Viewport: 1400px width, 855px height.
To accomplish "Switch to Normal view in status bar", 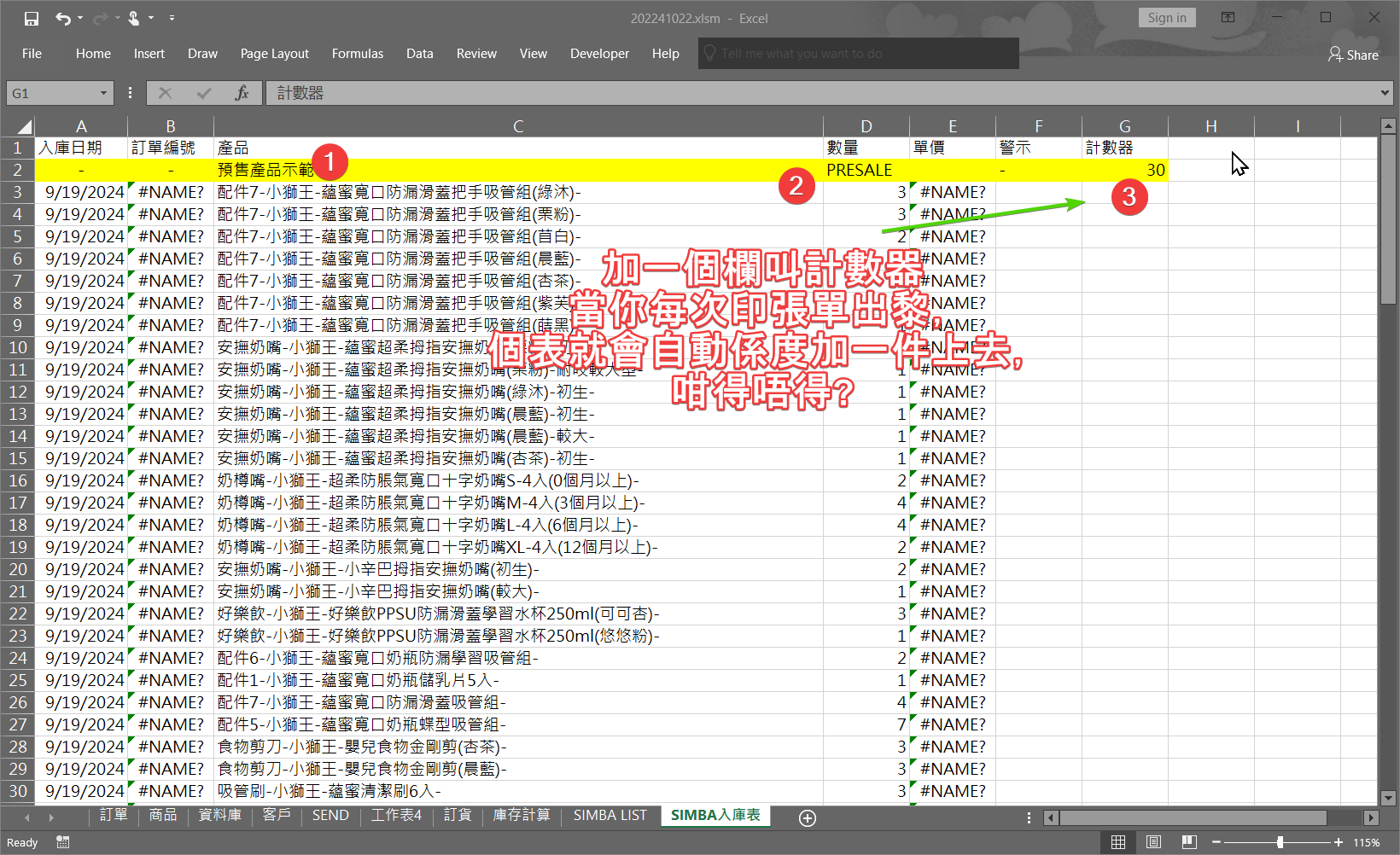I will click(x=1117, y=842).
